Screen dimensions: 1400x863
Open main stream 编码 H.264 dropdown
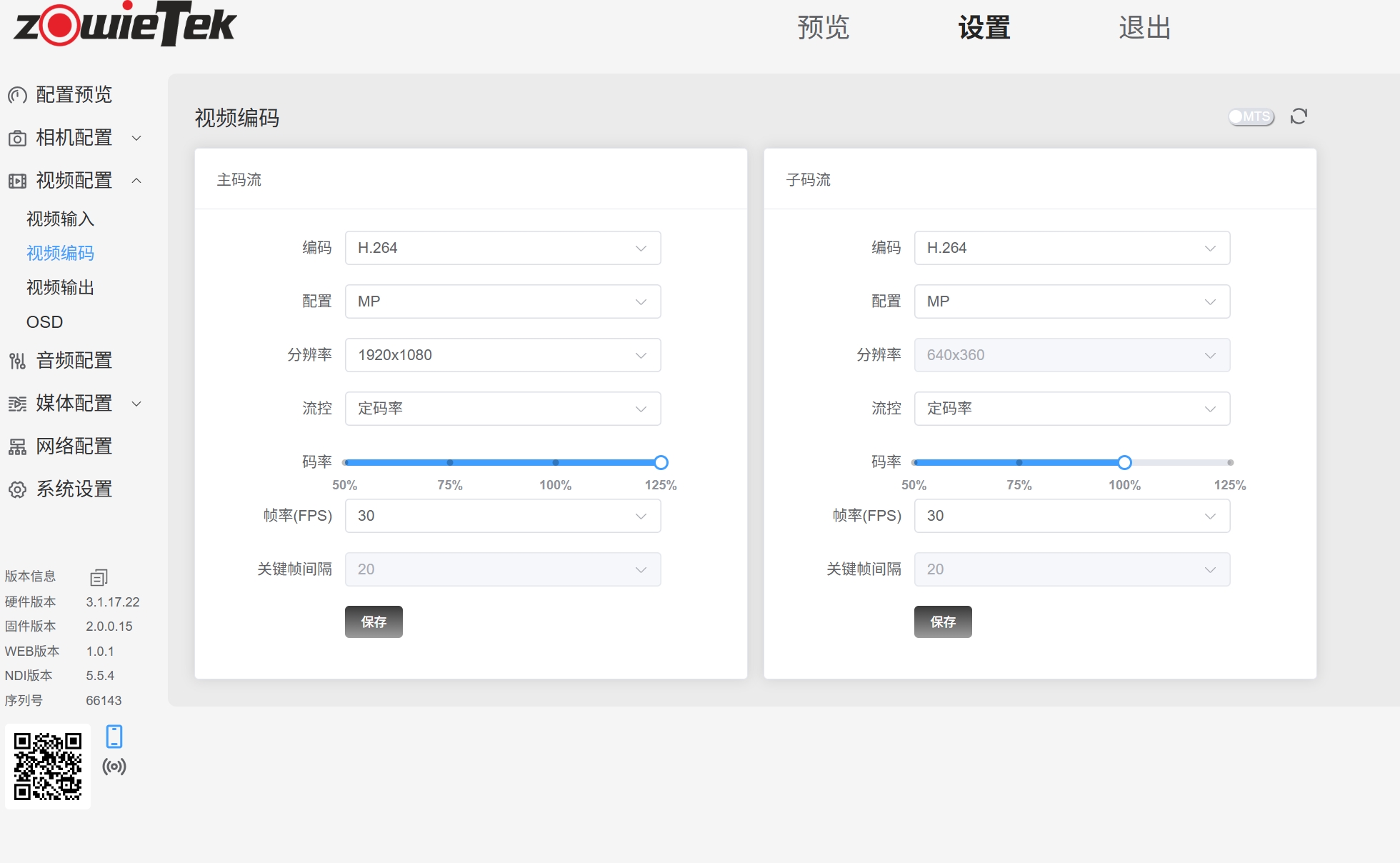[x=502, y=248]
